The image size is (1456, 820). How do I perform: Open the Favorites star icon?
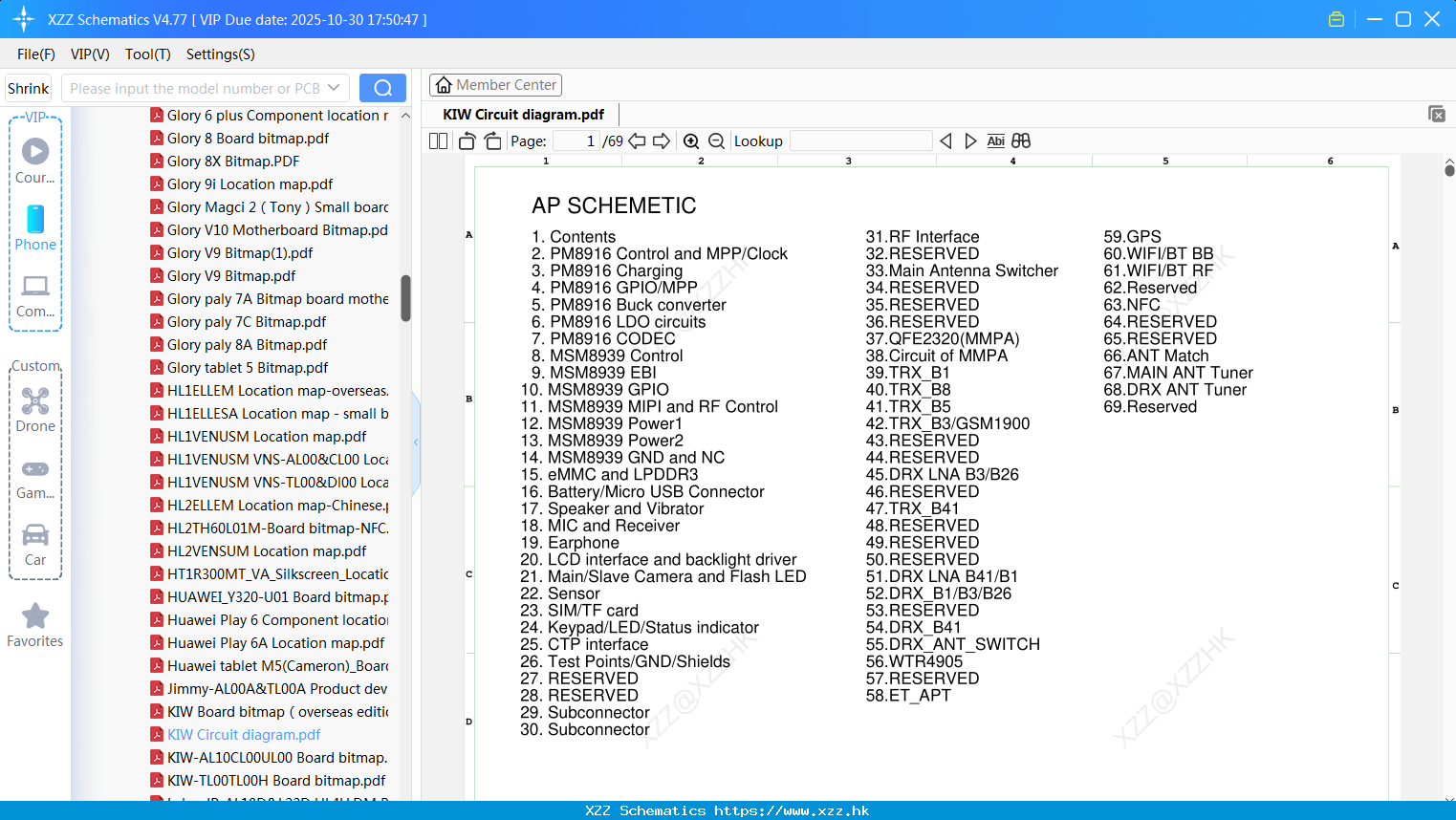tap(35, 616)
